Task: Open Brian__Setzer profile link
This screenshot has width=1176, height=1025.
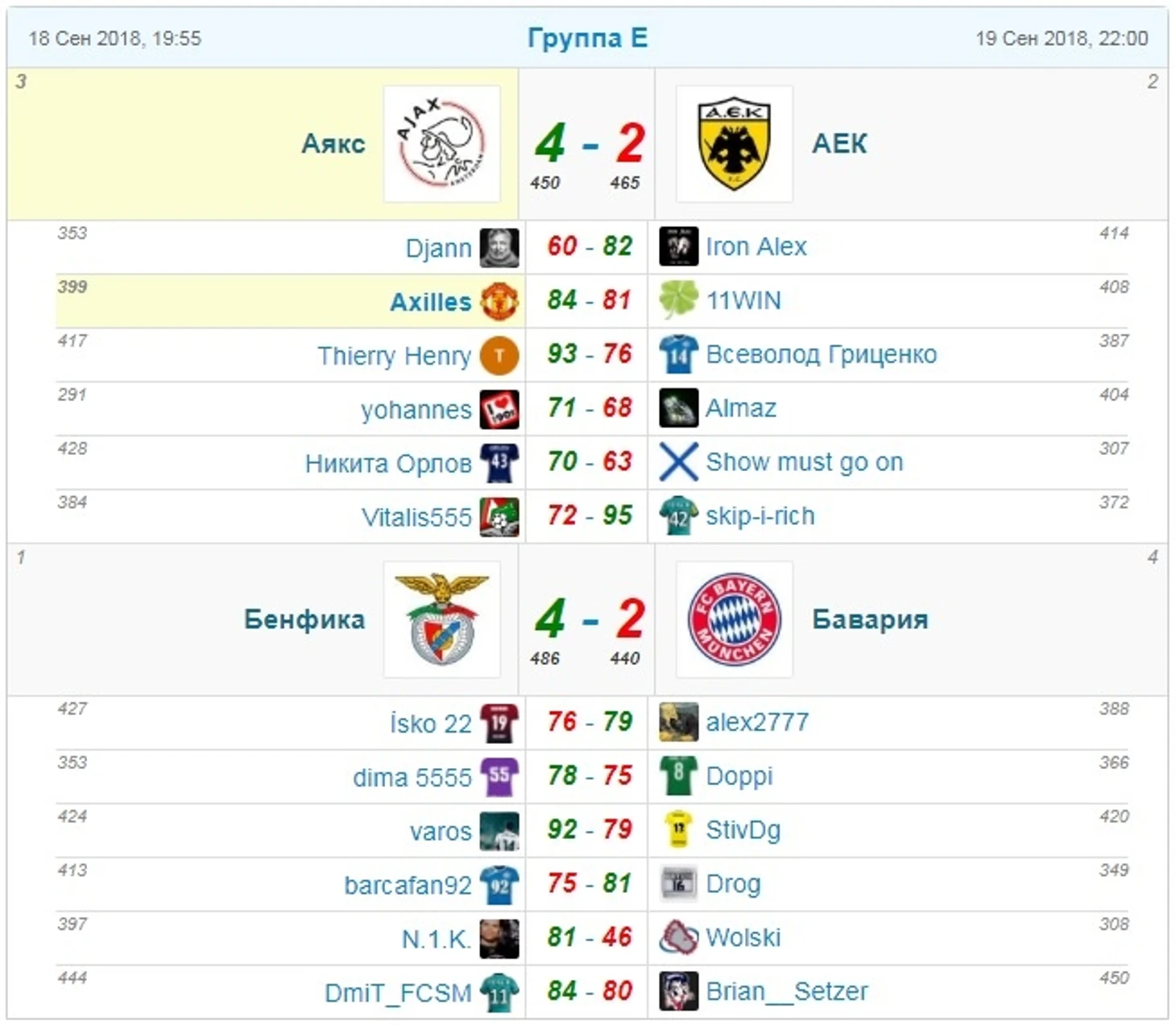Action: pos(786,991)
